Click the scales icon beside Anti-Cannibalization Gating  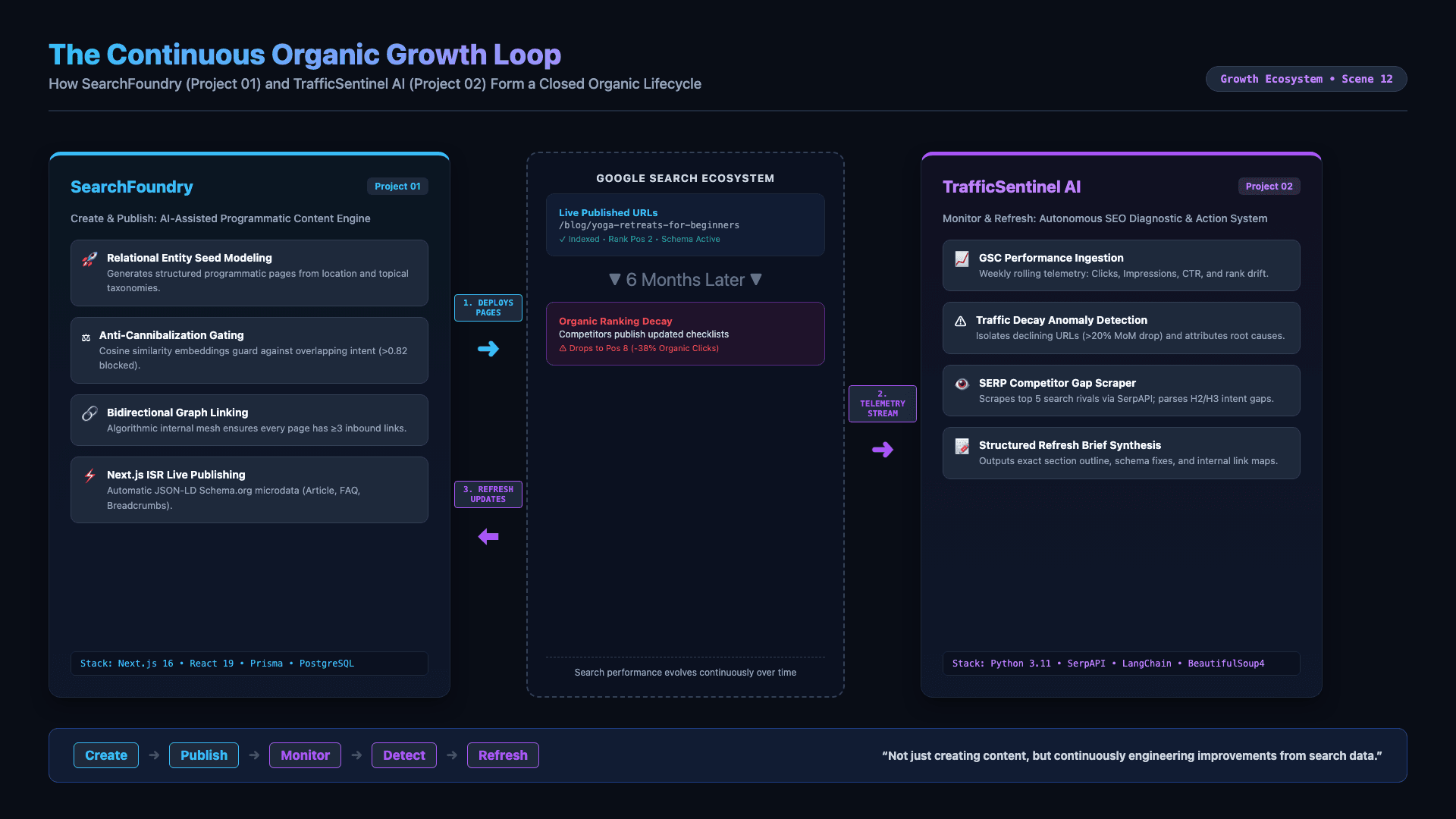tap(86, 337)
